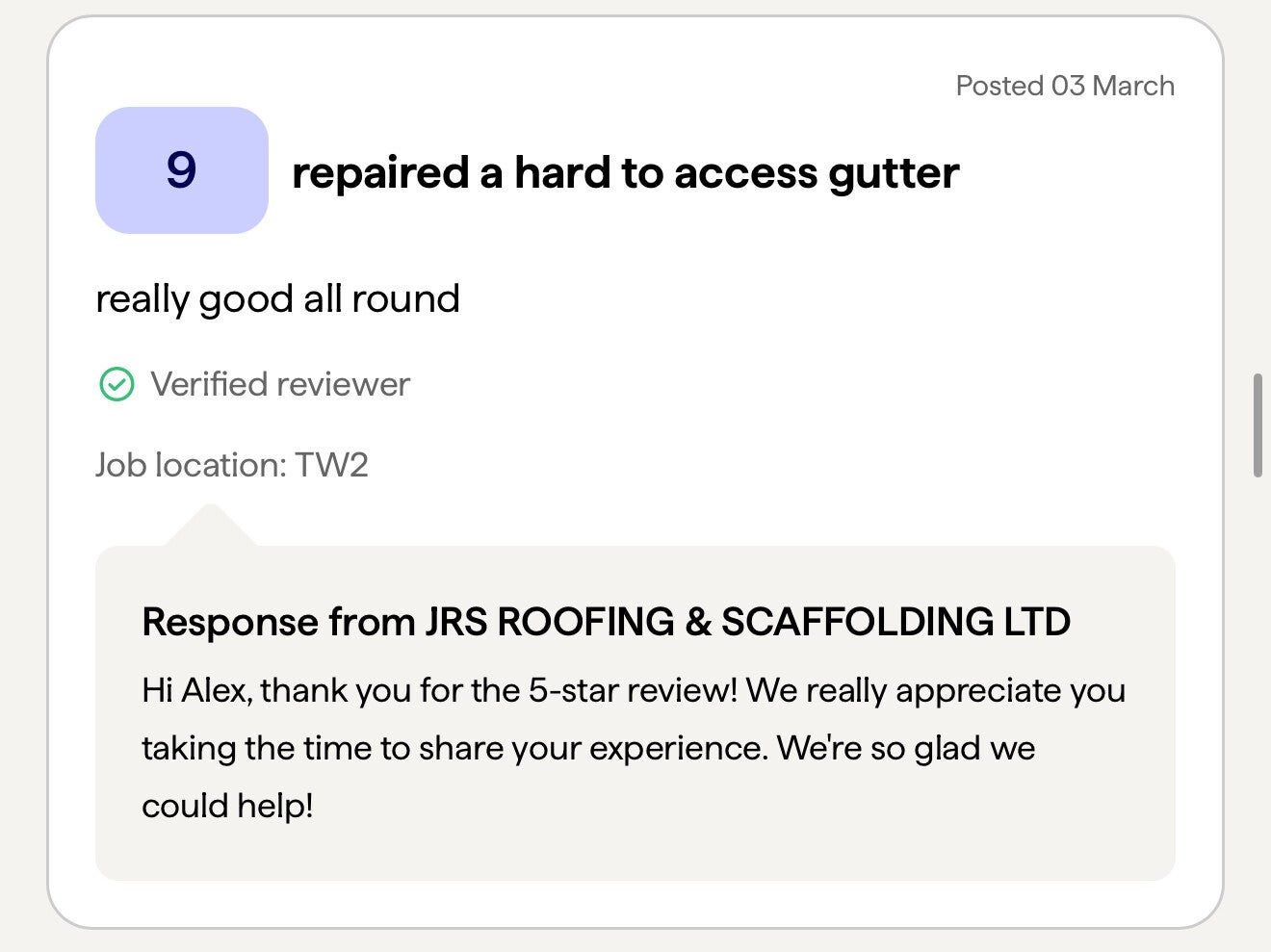Viewport: 1271px width, 952px height.
Task: Click the 'Hi Alex' greeting in the response
Action: 195,690
